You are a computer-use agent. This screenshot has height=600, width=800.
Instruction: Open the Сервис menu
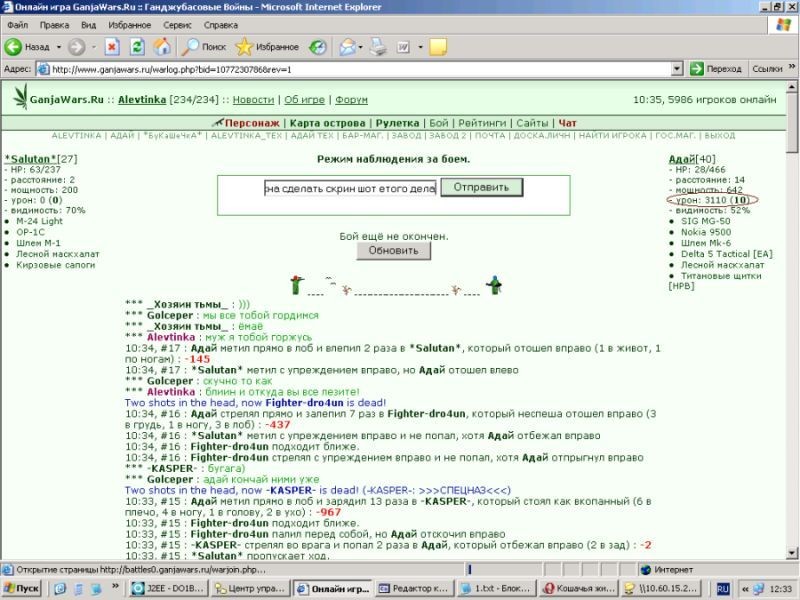point(177,25)
